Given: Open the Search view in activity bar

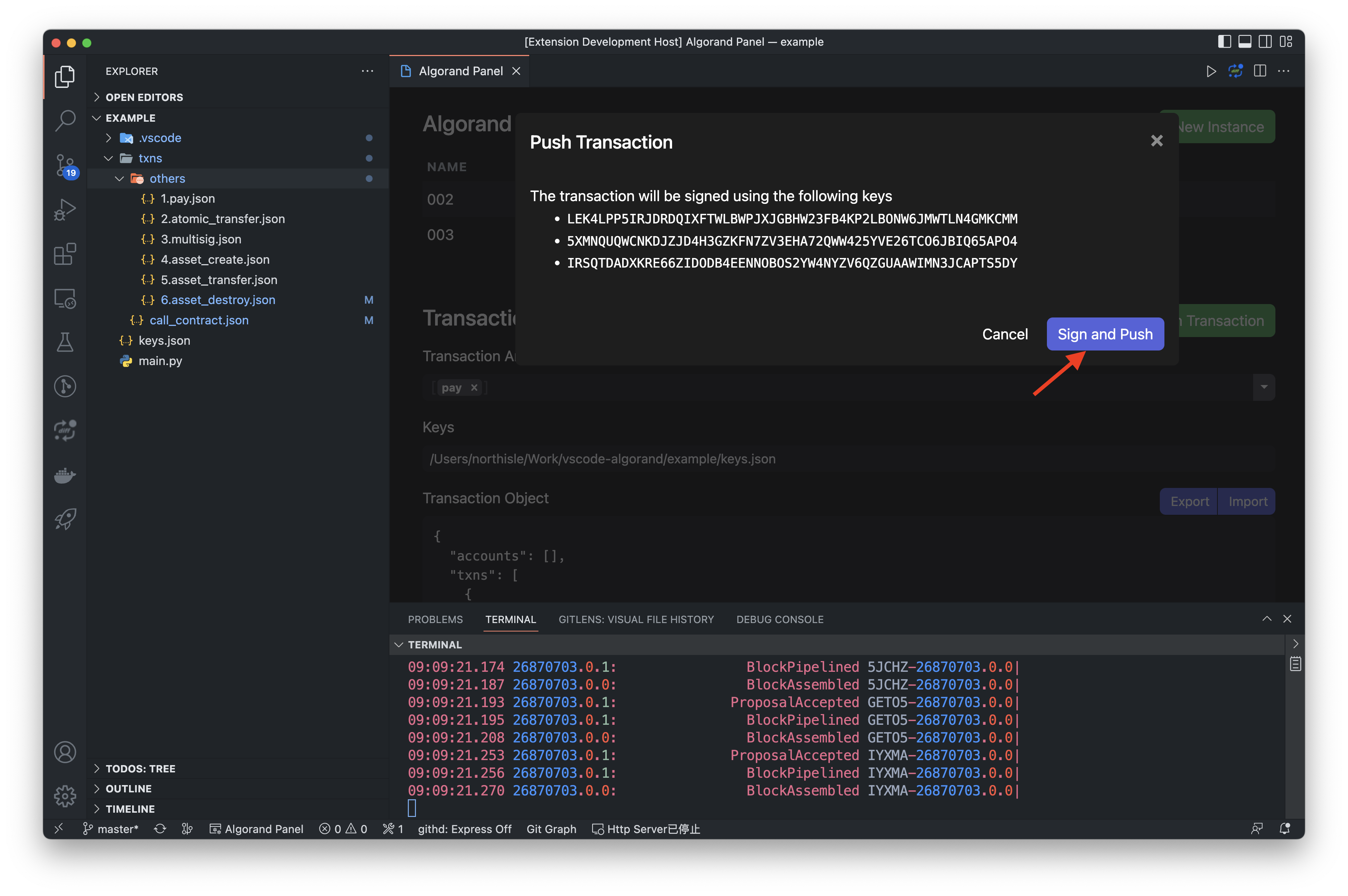Looking at the screenshot, I should [x=65, y=121].
